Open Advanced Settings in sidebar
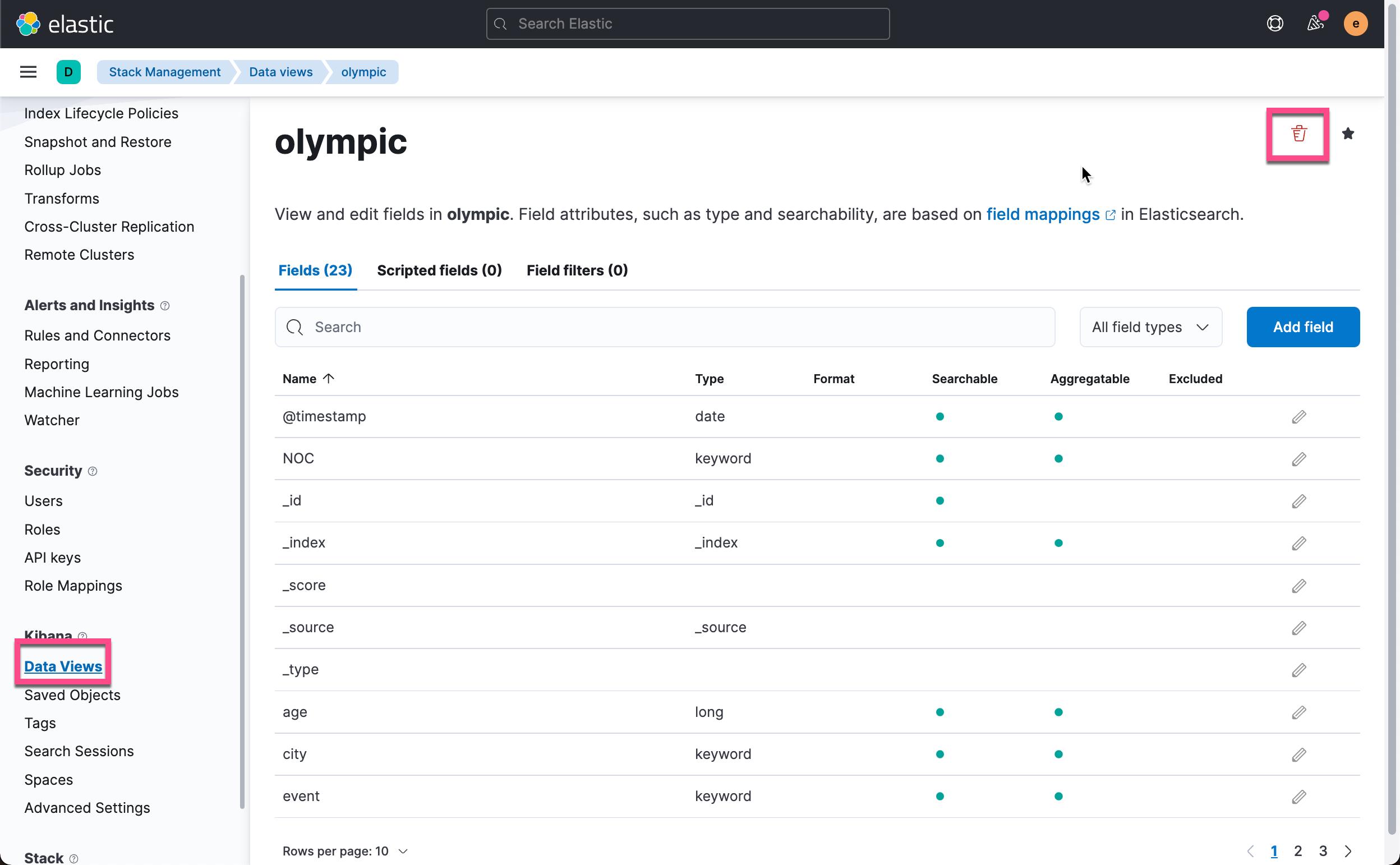The image size is (1400, 865). coord(87,807)
